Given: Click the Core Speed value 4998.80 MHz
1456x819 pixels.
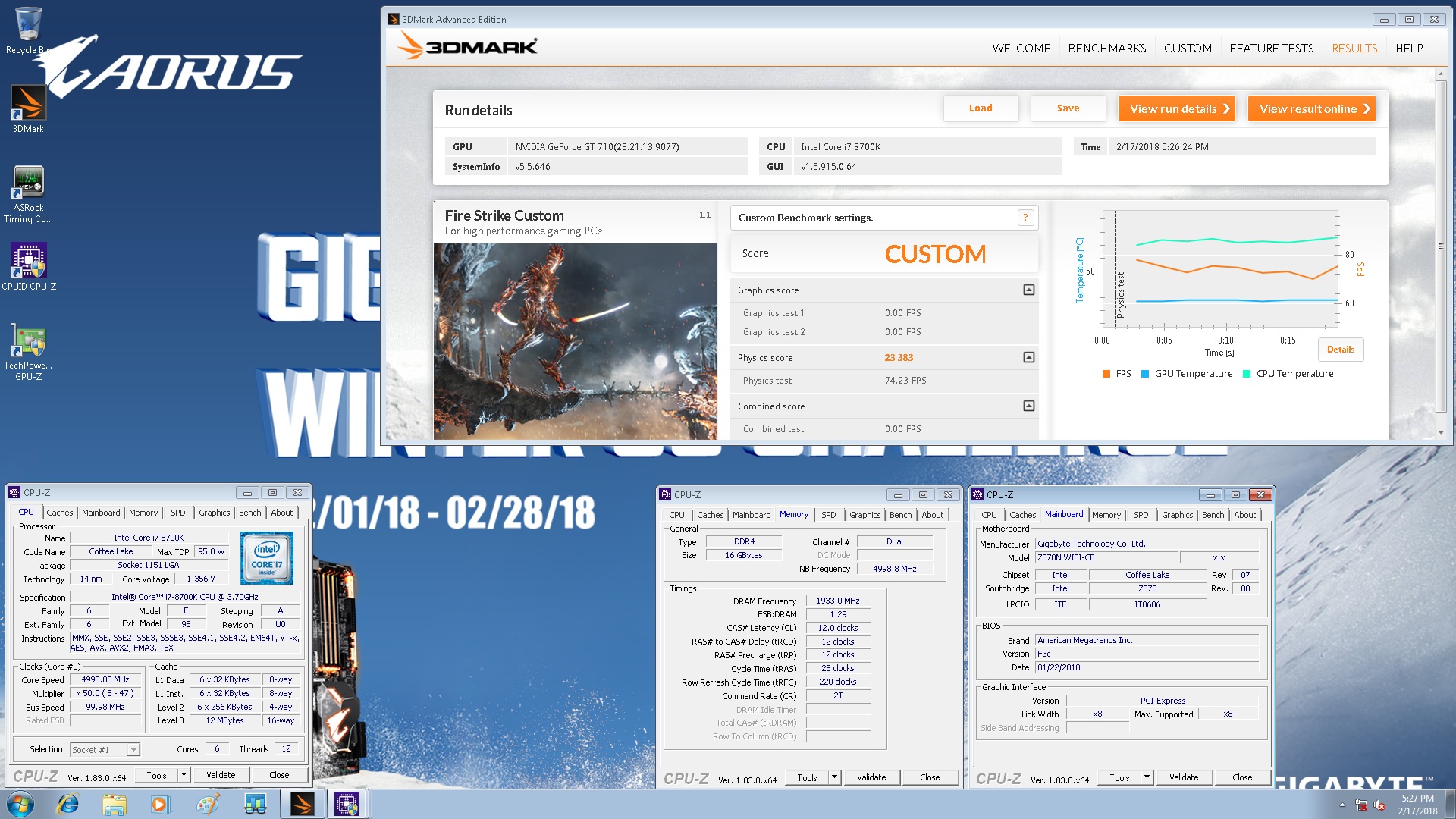Looking at the screenshot, I should click(105, 679).
